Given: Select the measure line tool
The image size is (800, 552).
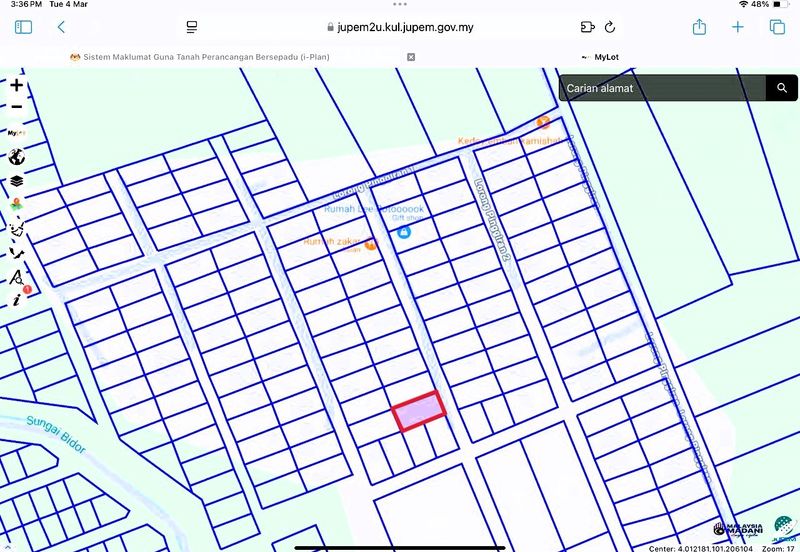Looking at the screenshot, I should click(16, 253).
